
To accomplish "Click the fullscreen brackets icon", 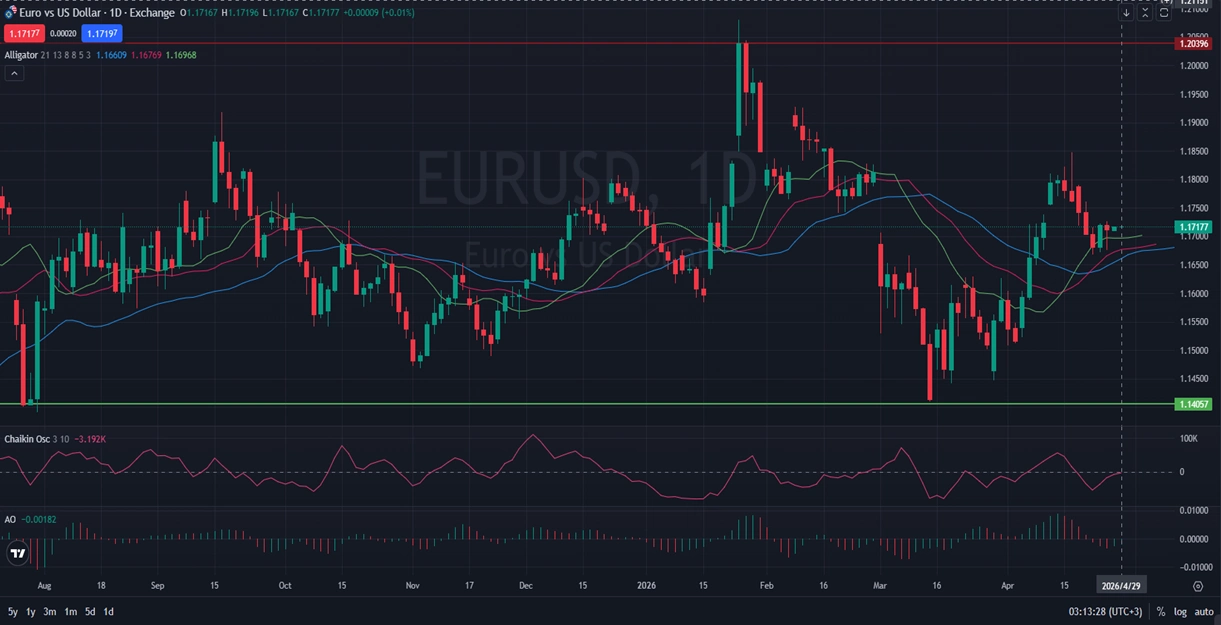I will coord(1164,13).
